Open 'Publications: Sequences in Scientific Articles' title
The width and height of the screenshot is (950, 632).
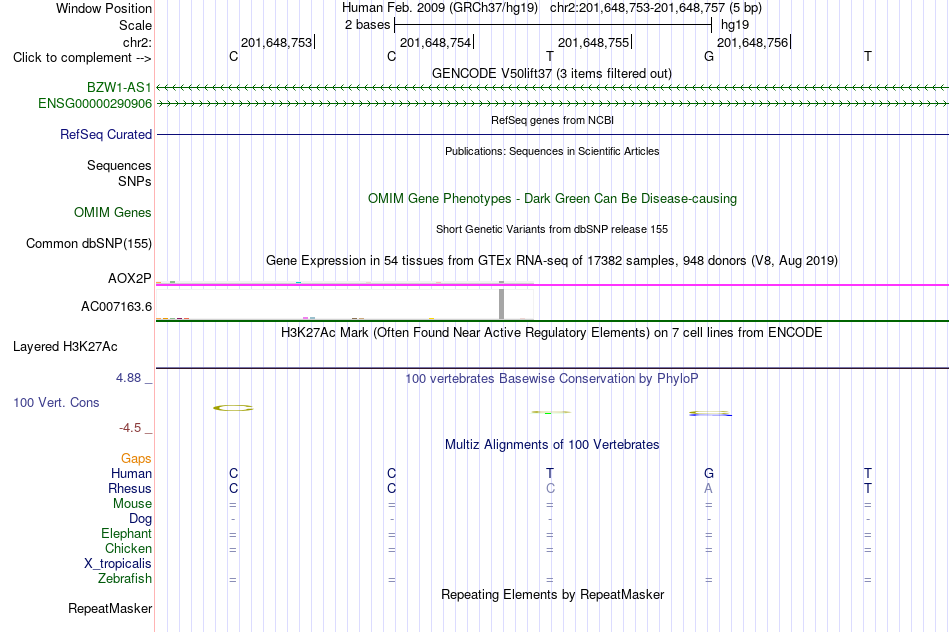click(x=552, y=151)
